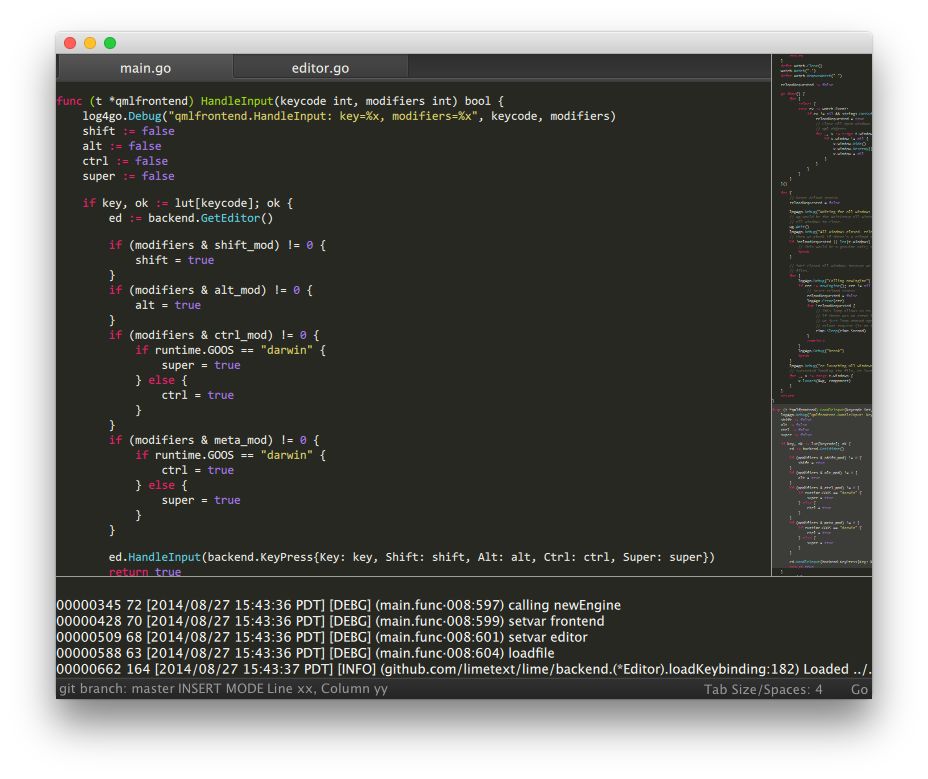This screenshot has height=779, width=928.
Task: Maximize window with the green button
Action: 110,43
